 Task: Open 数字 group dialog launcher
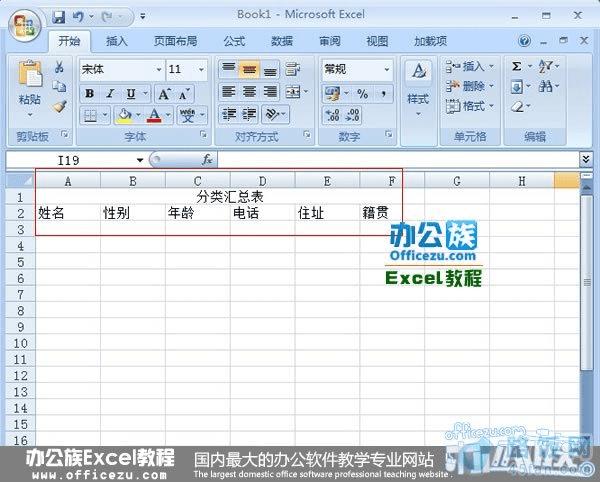389,134
